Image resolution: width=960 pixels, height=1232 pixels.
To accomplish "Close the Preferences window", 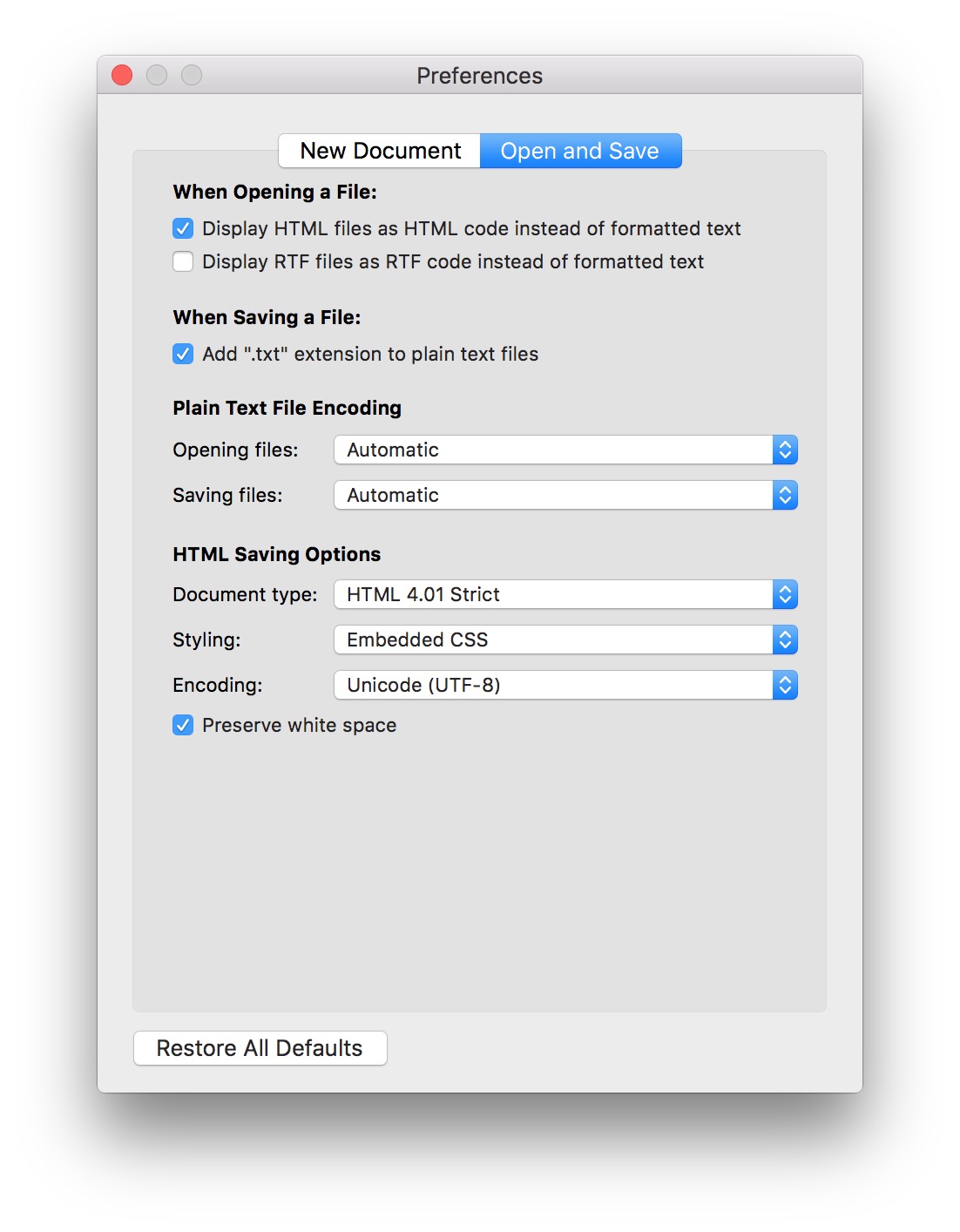I will [122, 76].
